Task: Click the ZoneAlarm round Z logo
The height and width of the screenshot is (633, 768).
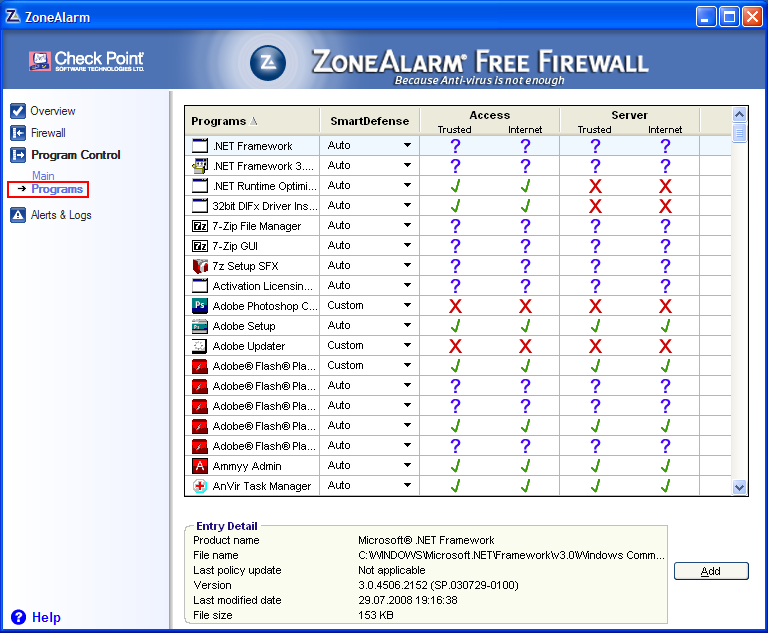Action: pyautogui.click(x=268, y=63)
